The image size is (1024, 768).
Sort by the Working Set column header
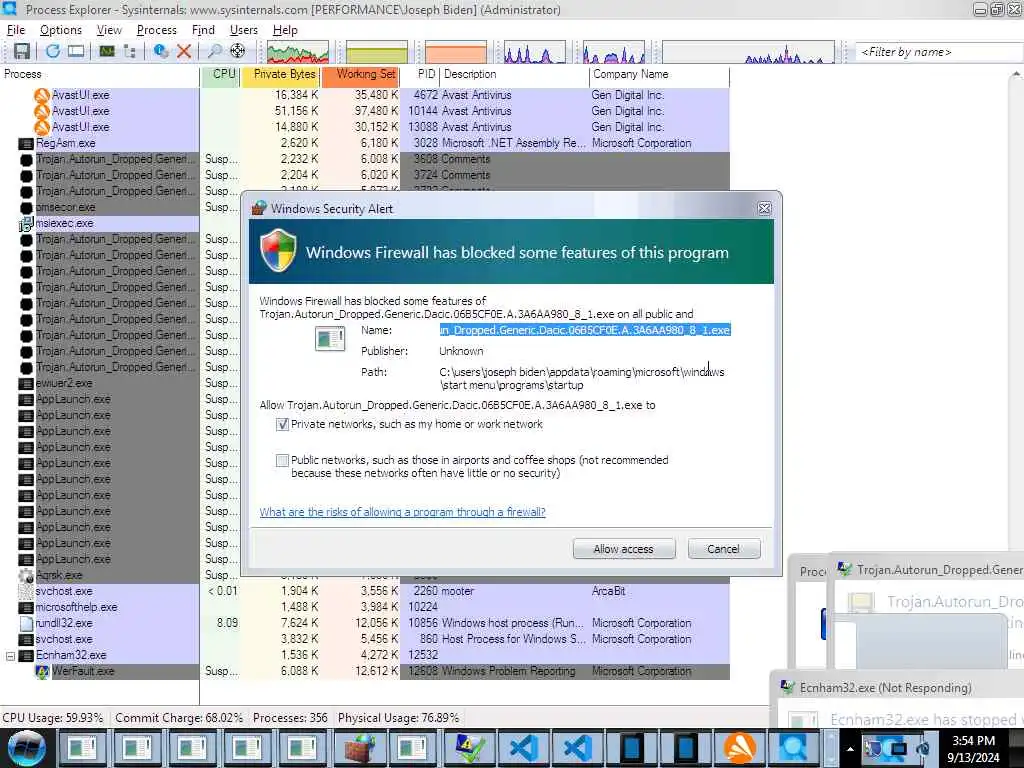click(361, 74)
